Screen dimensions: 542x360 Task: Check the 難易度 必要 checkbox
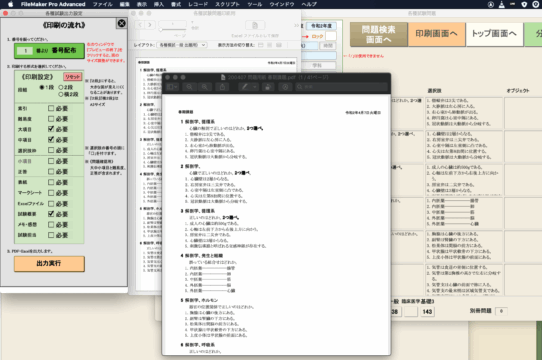(51, 119)
